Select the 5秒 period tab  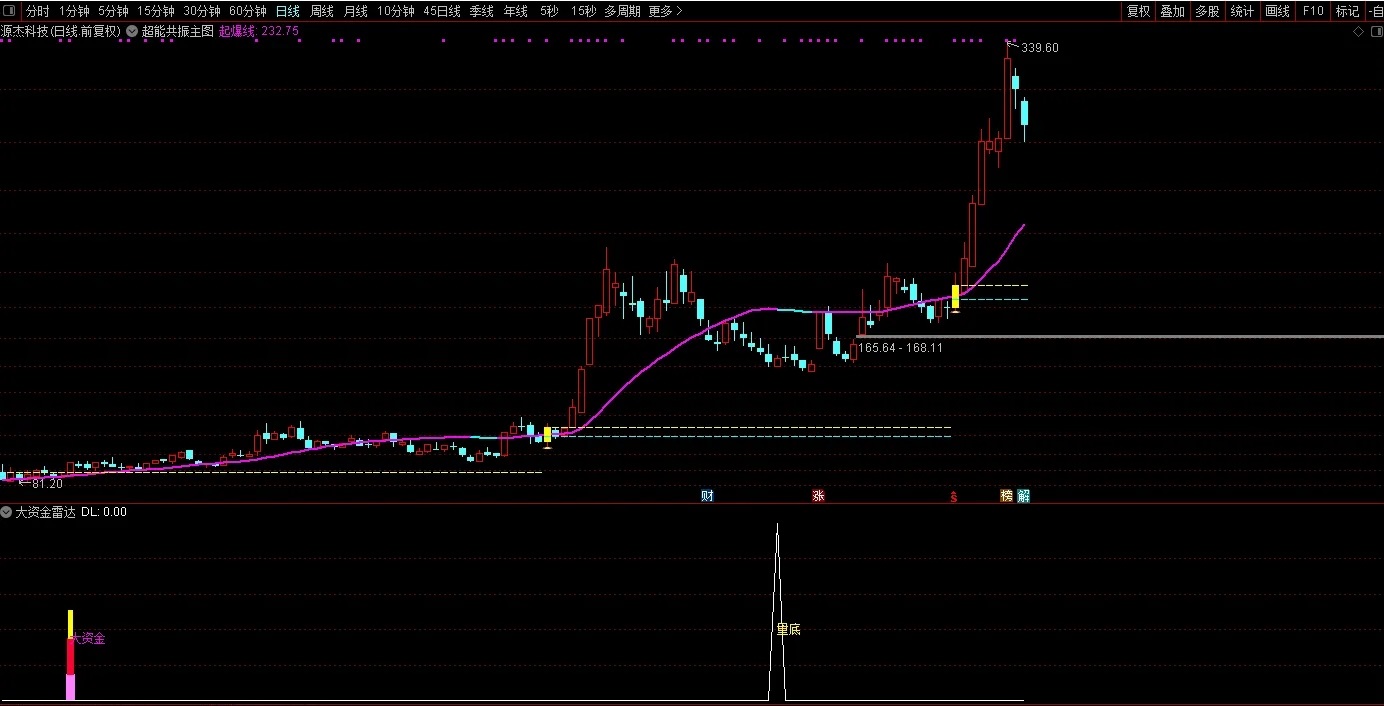tap(549, 11)
